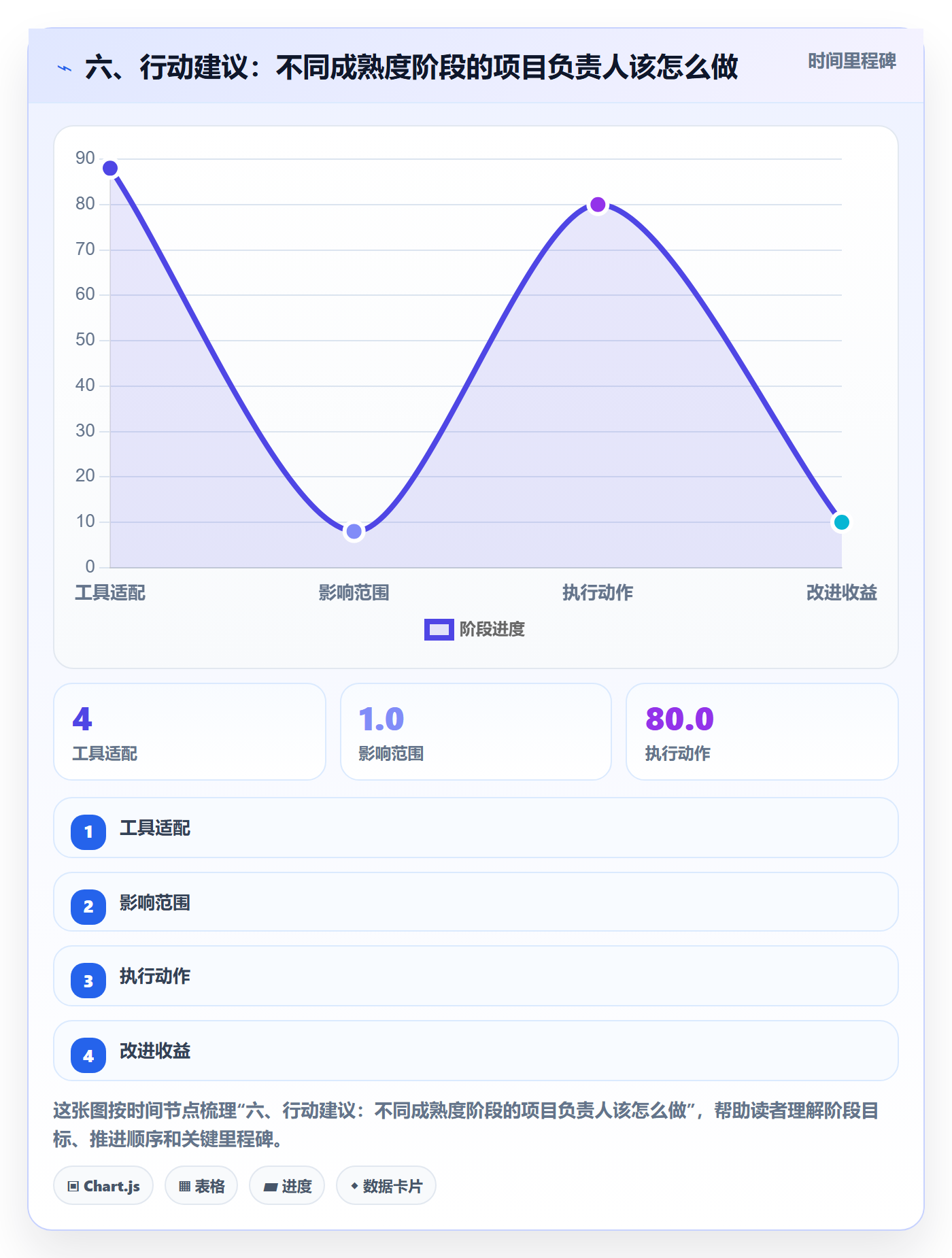This screenshot has width=952, height=1258.
Task: Click the description paragraph below the list
Action: coord(466,1125)
